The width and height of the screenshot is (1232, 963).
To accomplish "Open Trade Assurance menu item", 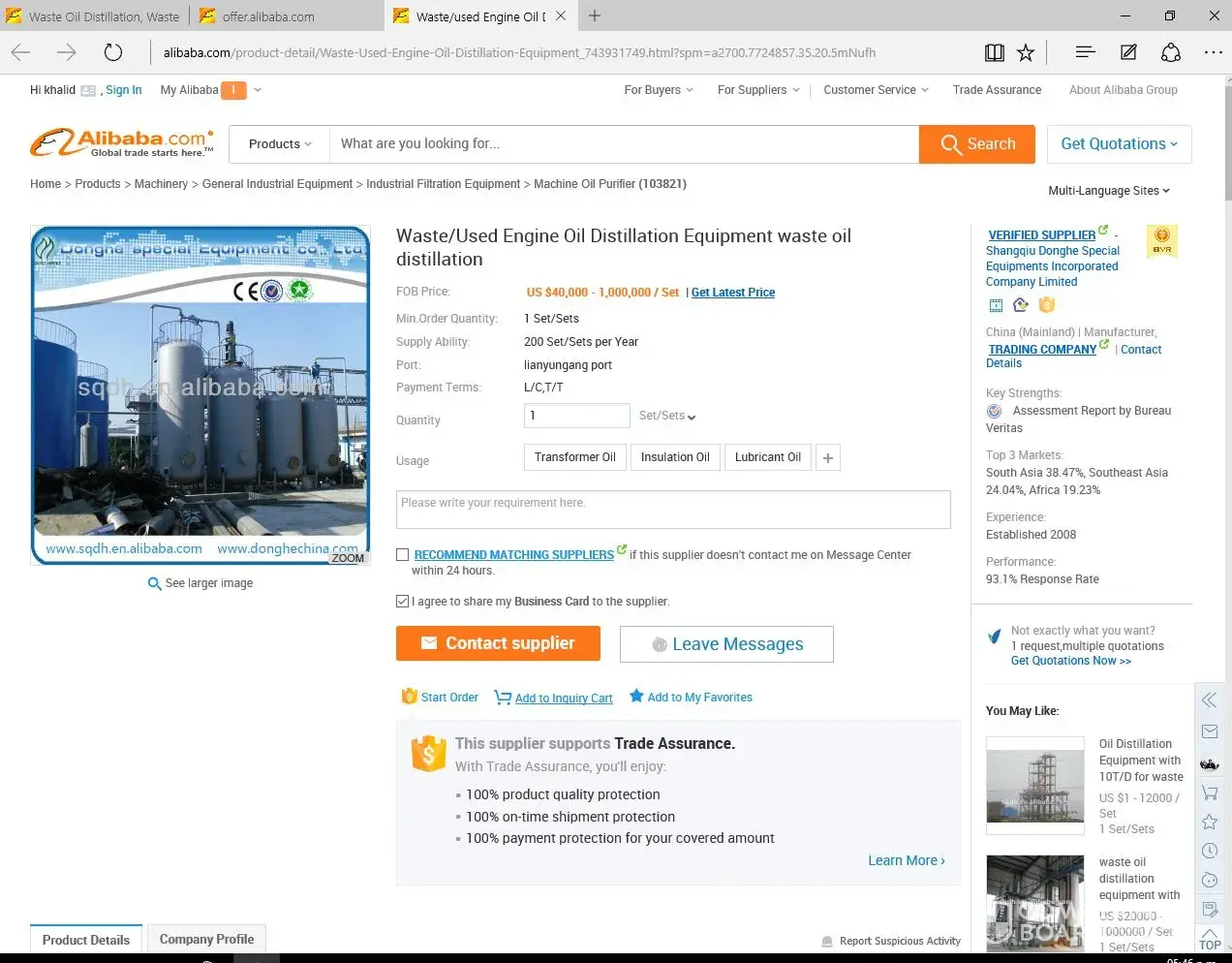I will pos(997,90).
